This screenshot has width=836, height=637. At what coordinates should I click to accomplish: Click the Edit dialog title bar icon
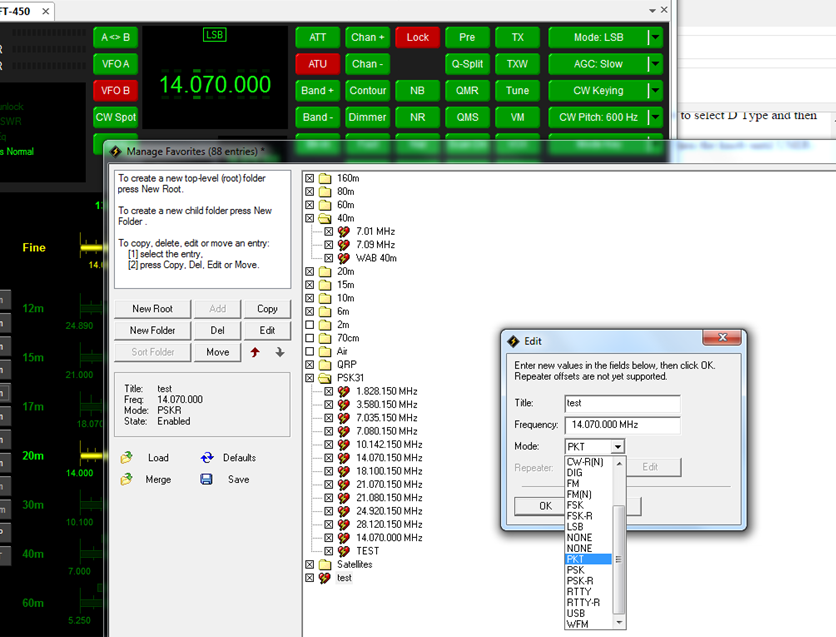point(513,341)
